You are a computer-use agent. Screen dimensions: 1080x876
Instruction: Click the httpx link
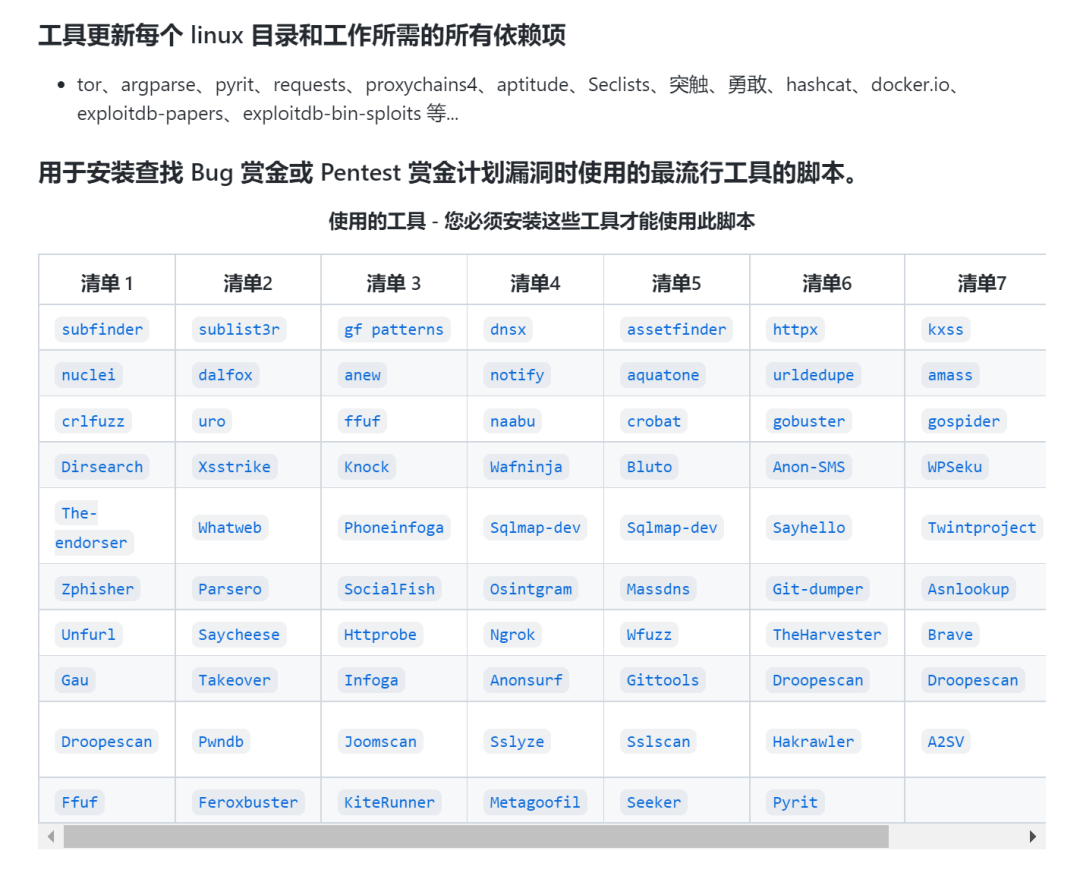(795, 329)
